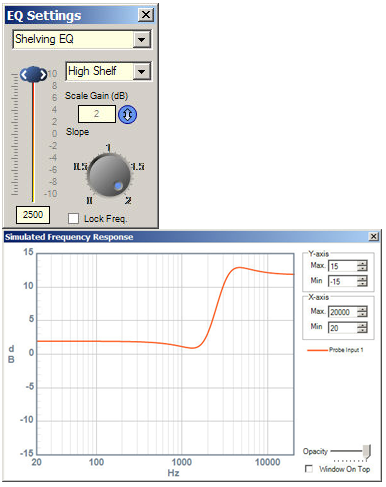Click the Scale Gain (dB) label
Viewport: 386px width, 487px height.
pos(96,96)
